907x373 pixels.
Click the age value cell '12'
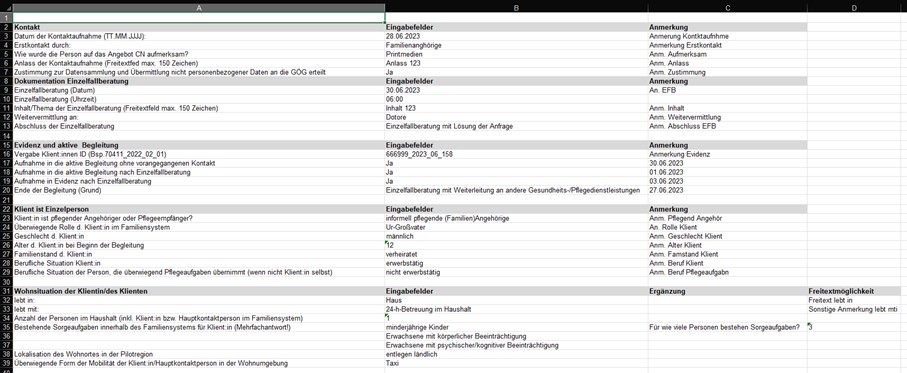click(516, 245)
